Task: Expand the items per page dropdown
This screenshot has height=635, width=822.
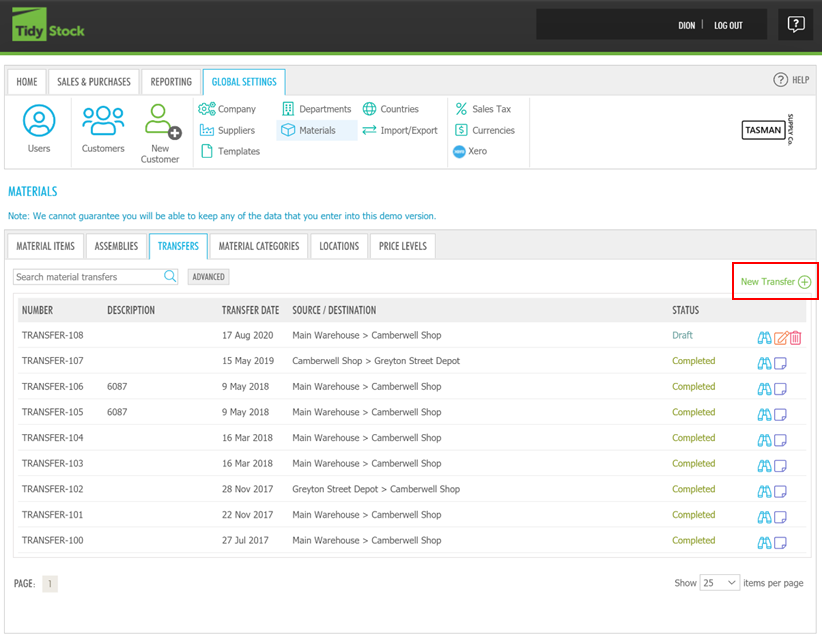Action: tap(719, 583)
